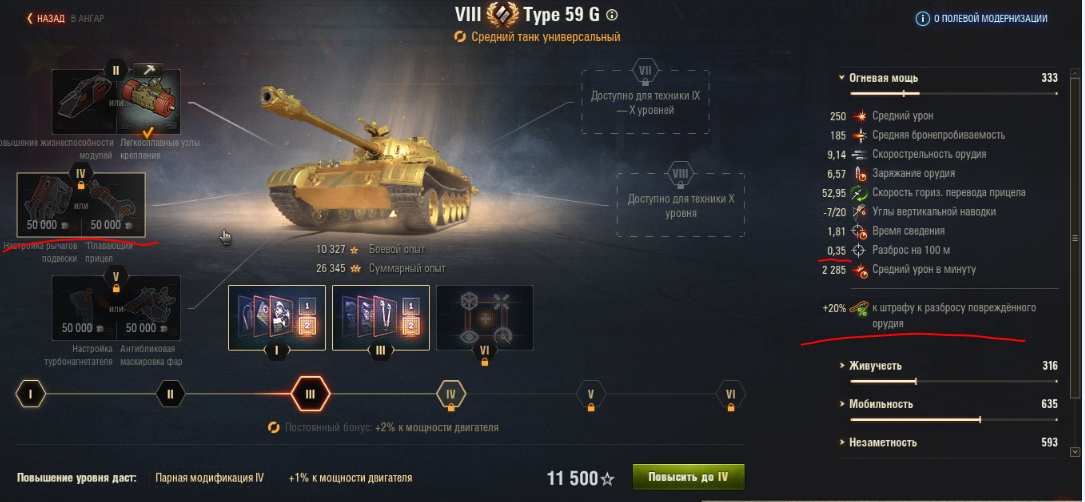Click the locked level VI slot card
Viewport: 1085px width, 502px height.
click(x=484, y=317)
